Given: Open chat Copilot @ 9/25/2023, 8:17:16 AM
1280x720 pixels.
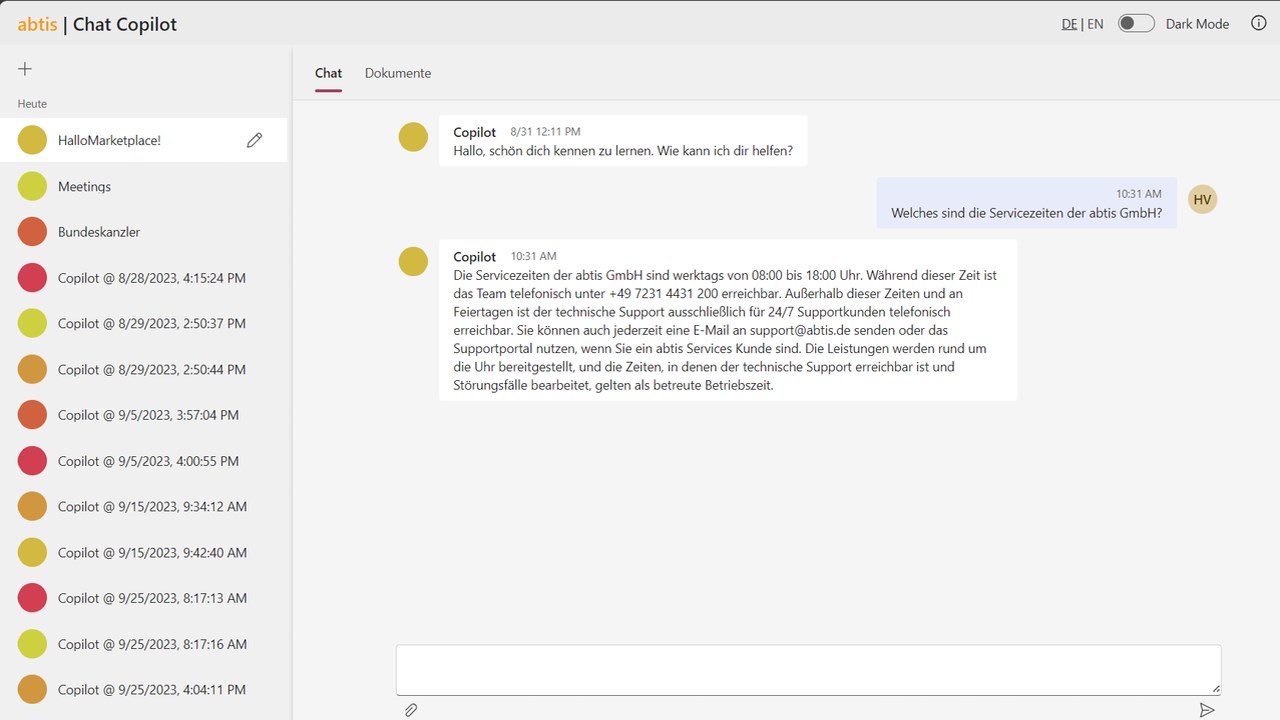Looking at the screenshot, I should pos(143,644).
